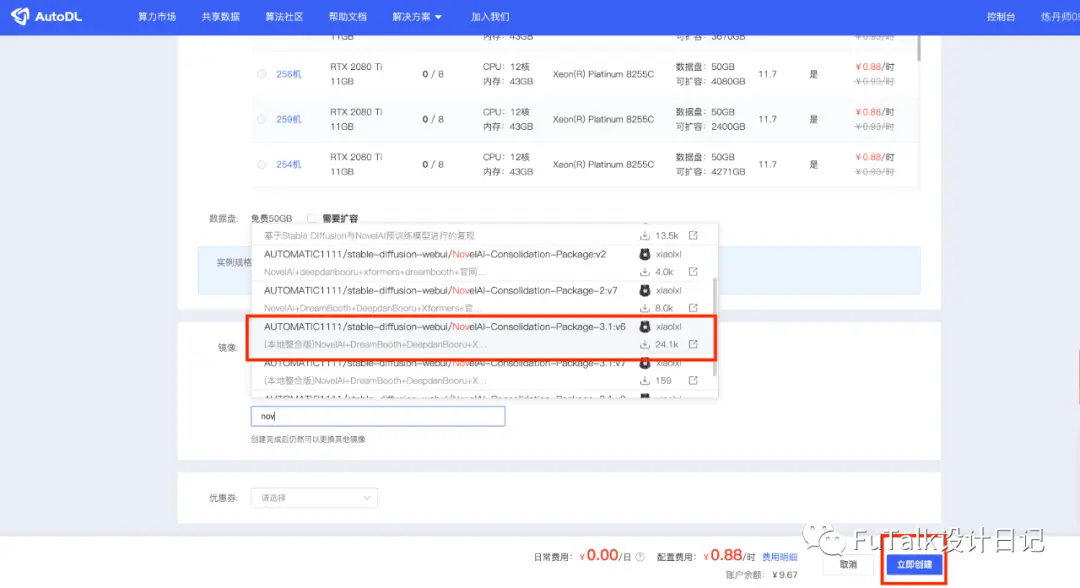Image resolution: width=1080 pixels, height=588 pixels.
Task: Click the download icon next to 4.0k
Action: [x=645, y=272]
